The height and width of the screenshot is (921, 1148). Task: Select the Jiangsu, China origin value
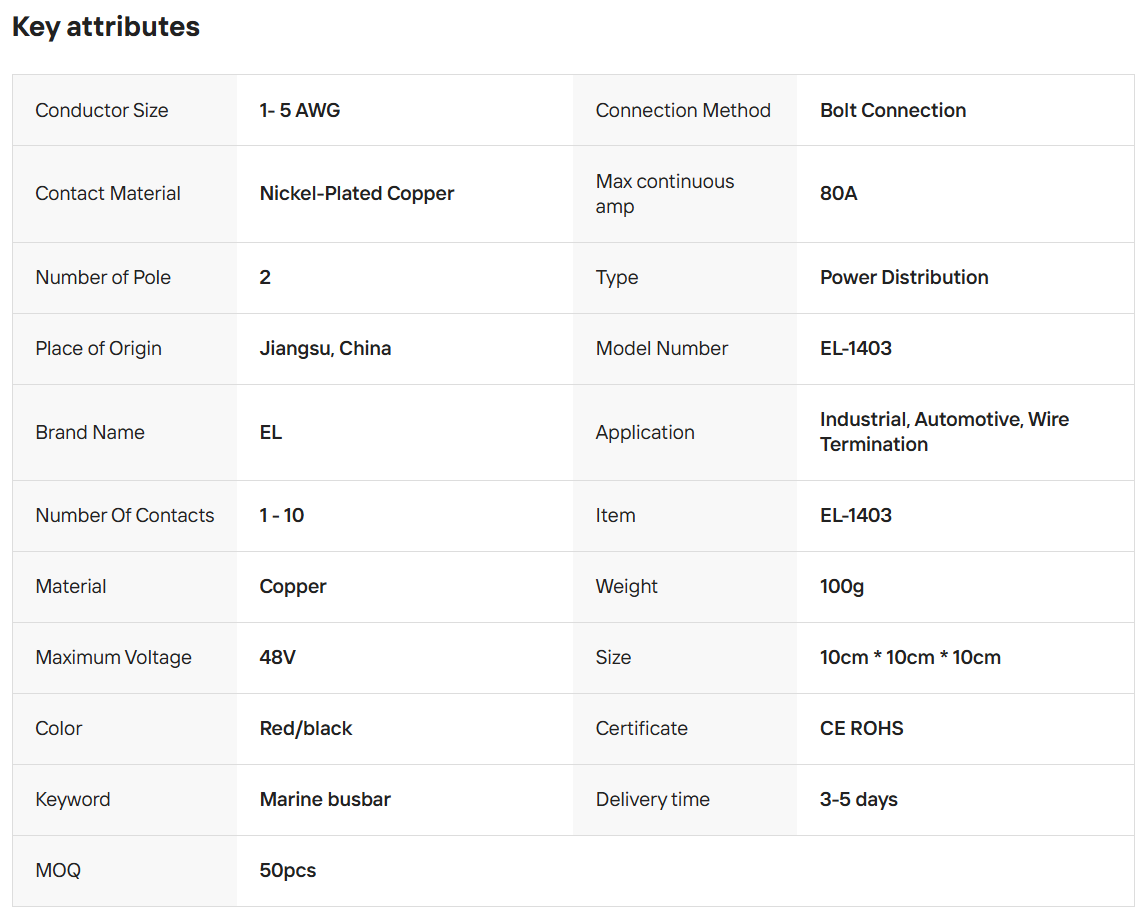tap(325, 348)
